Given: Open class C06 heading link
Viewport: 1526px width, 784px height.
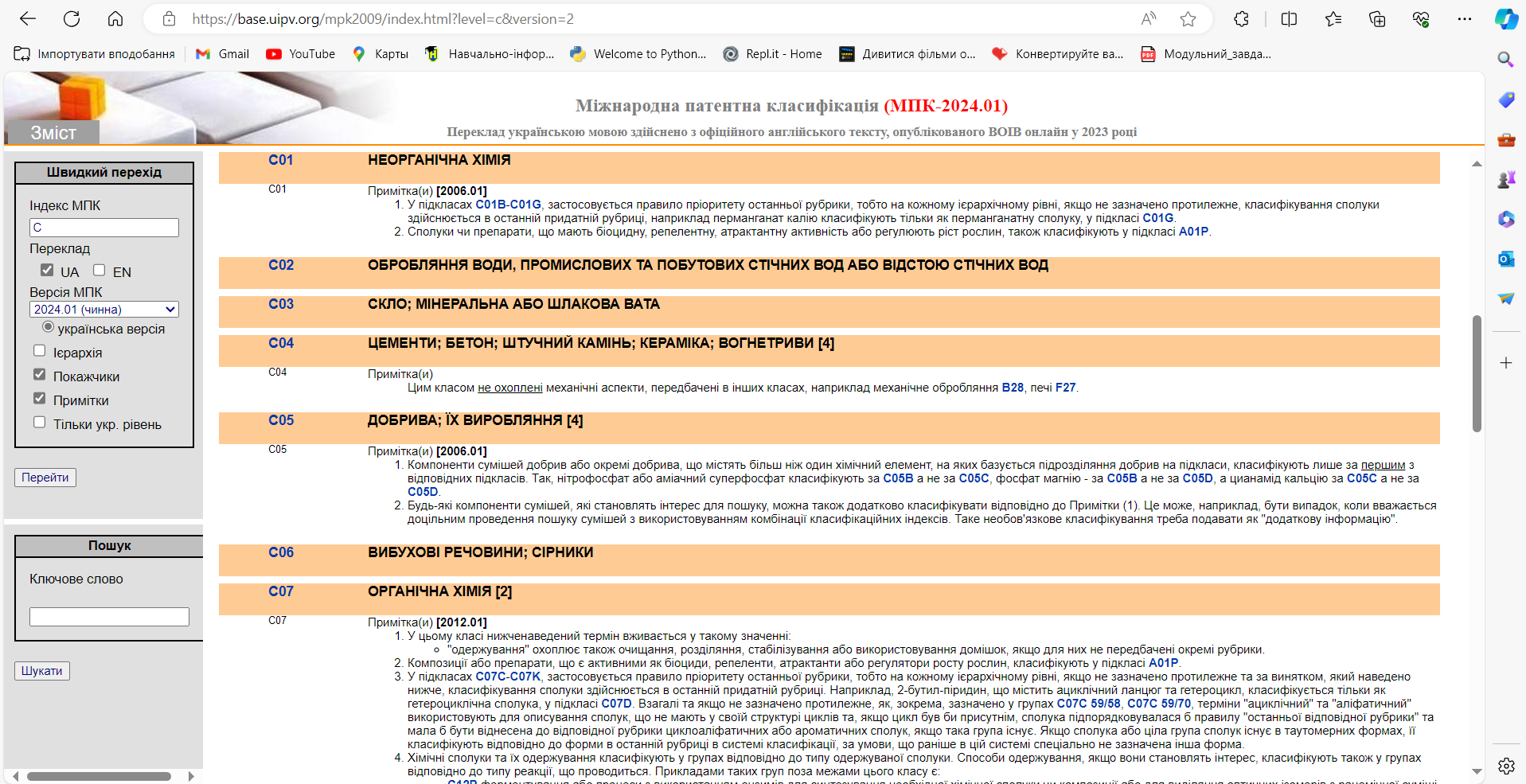Looking at the screenshot, I should click(x=281, y=552).
